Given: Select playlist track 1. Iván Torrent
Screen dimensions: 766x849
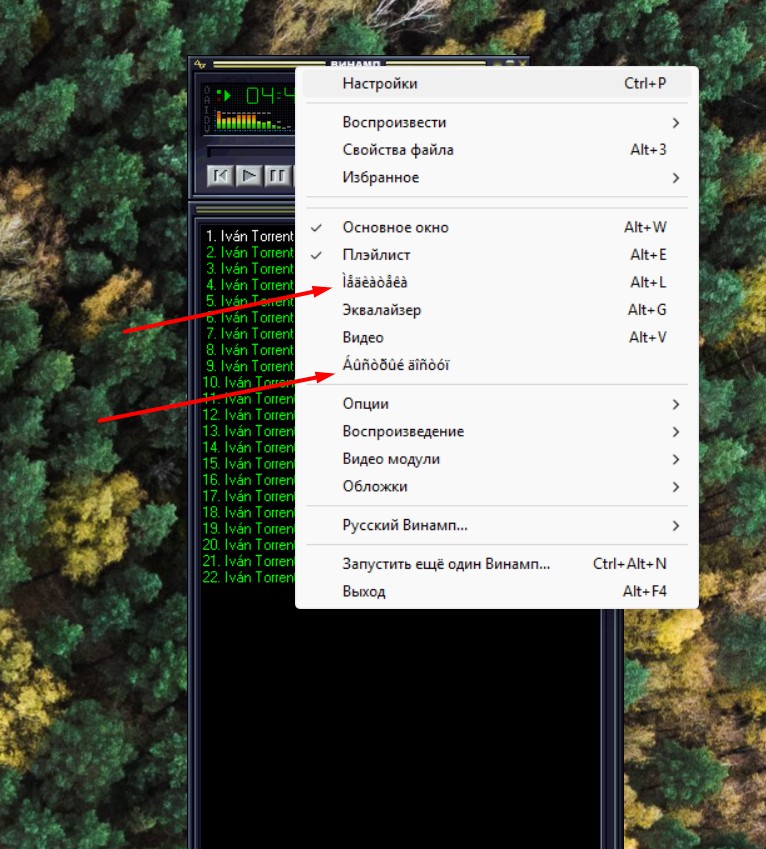Looking at the screenshot, I should 249,236.
